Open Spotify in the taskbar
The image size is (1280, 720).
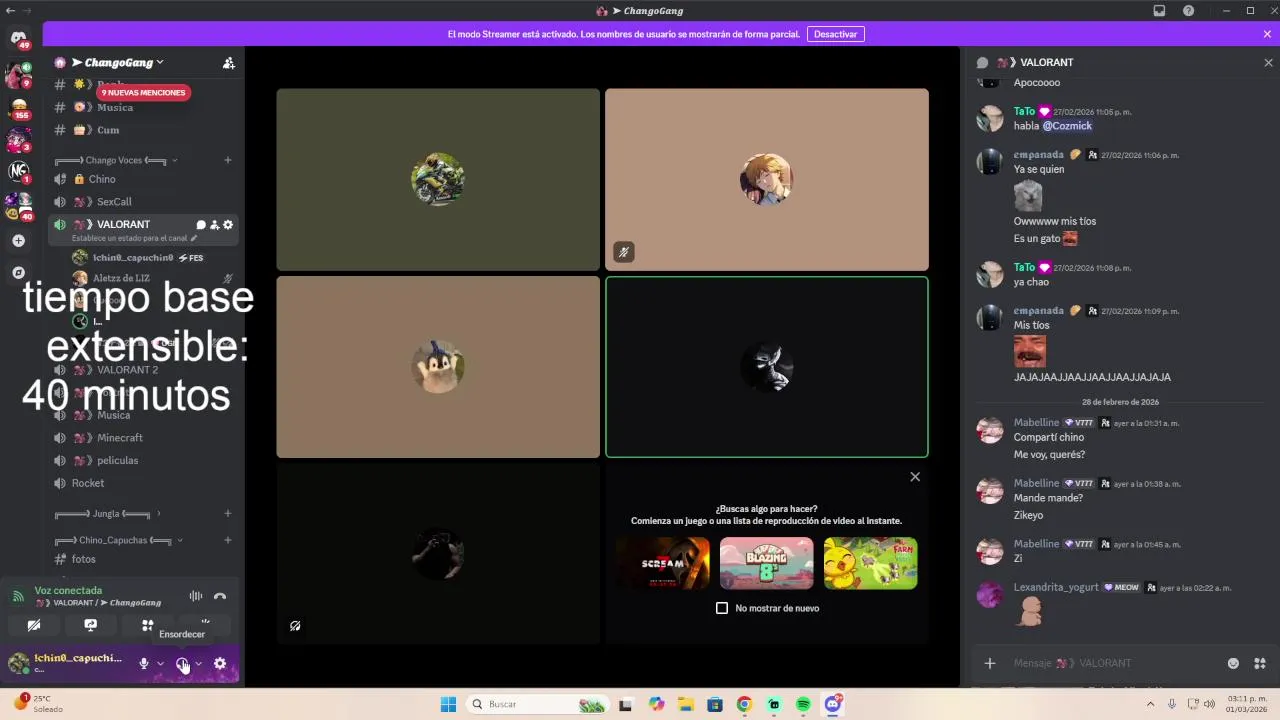coord(803,704)
